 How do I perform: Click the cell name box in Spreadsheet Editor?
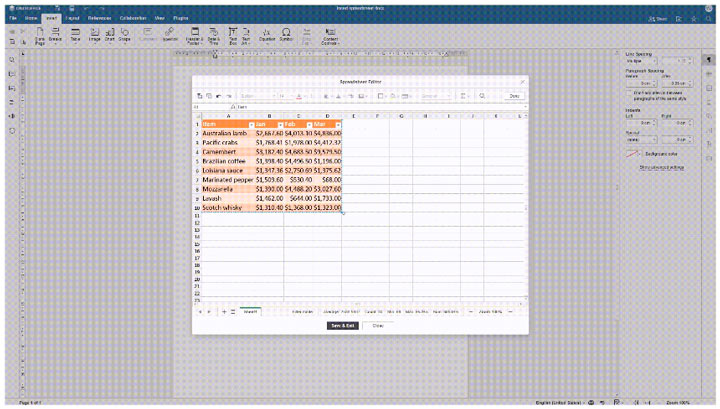coord(211,107)
